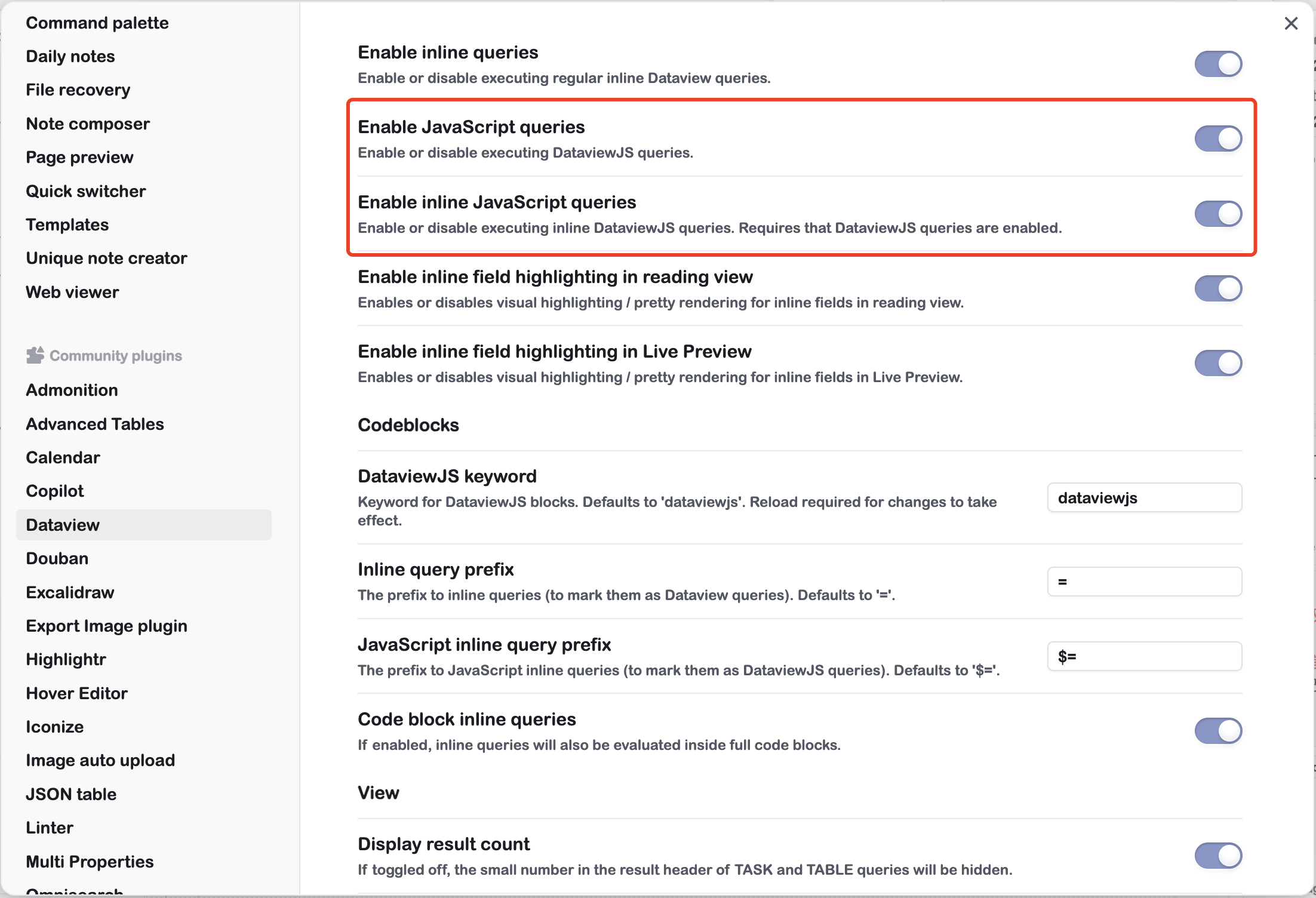Viewport: 1316px width, 898px height.
Task: Disable Enable JavaScript queries toggle
Action: click(x=1218, y=139)
